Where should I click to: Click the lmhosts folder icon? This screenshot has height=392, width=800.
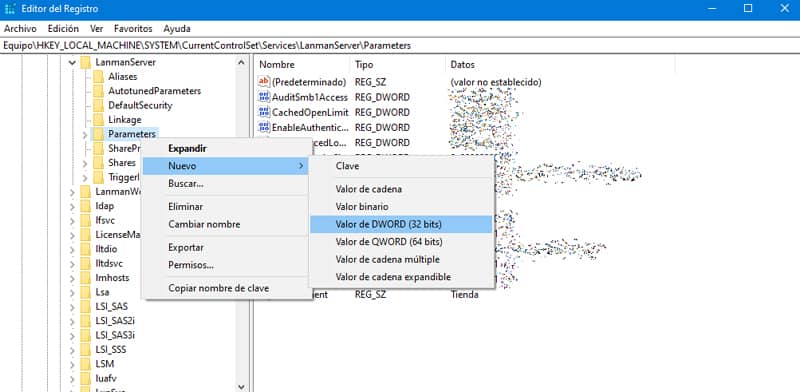pyautogui.click(x=86, y=278)
